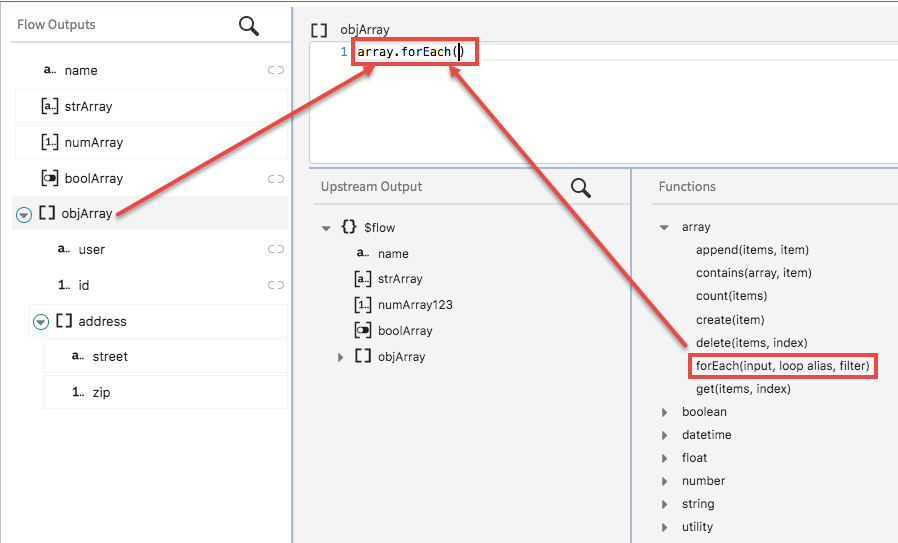The height and width of the screenshot is (543, 898).
Task: Expand the utility functions category
Action: pos(664,527)
